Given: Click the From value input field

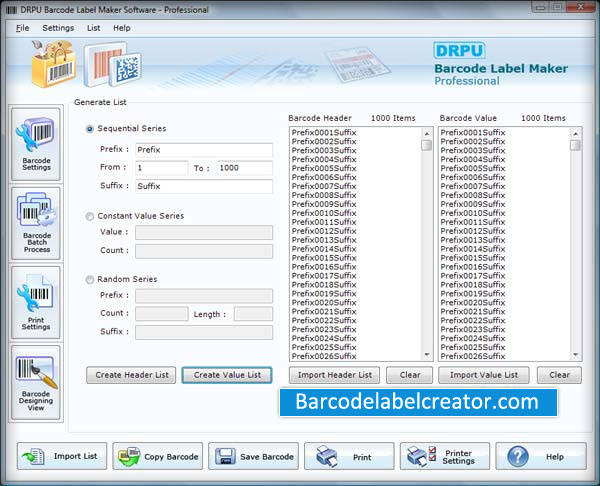Looking at the screenshot, I should (x=161, y=168).
